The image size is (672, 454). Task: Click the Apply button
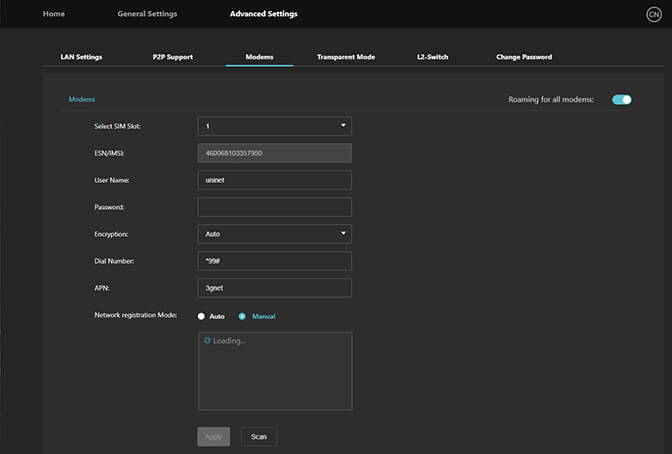213,436
